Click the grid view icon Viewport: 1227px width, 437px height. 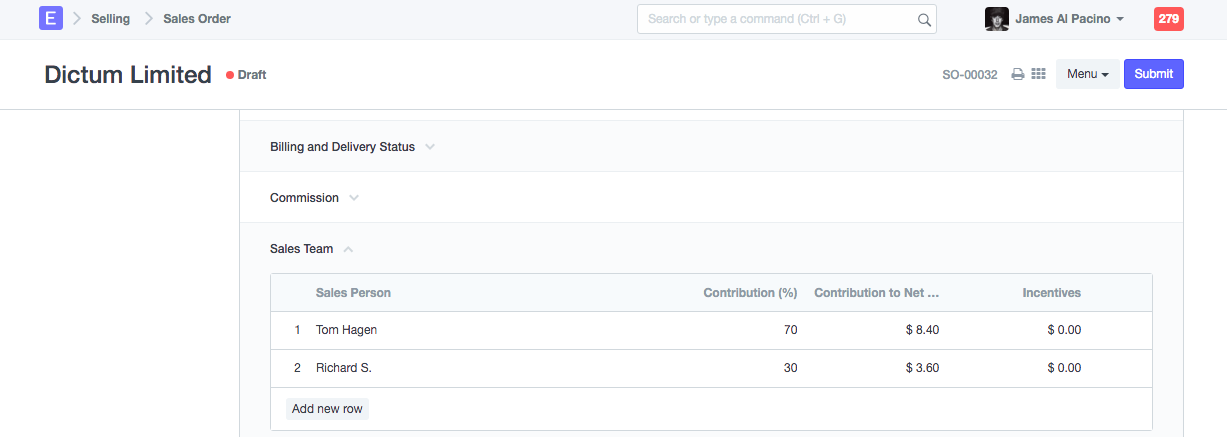pyautogui.click(x=1038, y=74)
